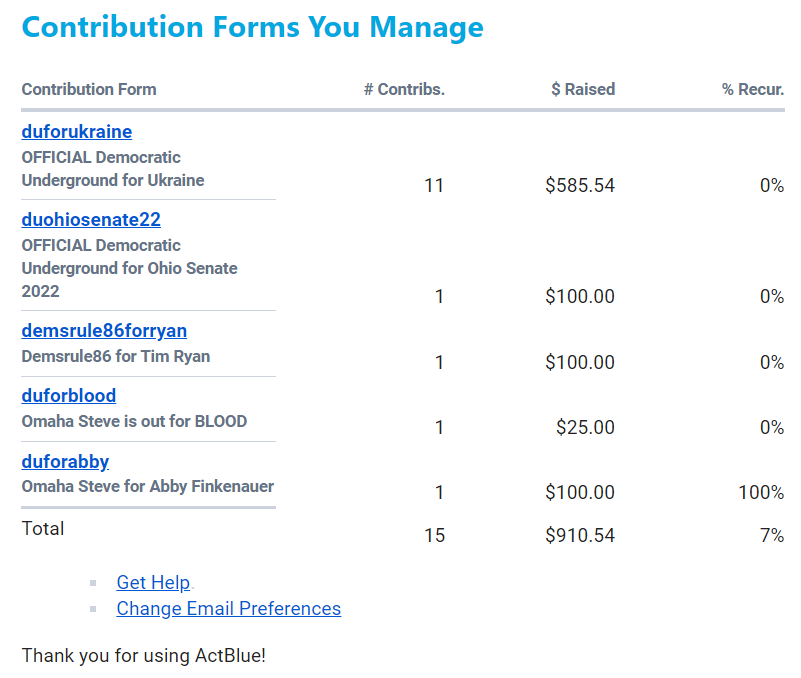
Task: Open the demsrule86forryan form link
Action: (x=104, y=331)
